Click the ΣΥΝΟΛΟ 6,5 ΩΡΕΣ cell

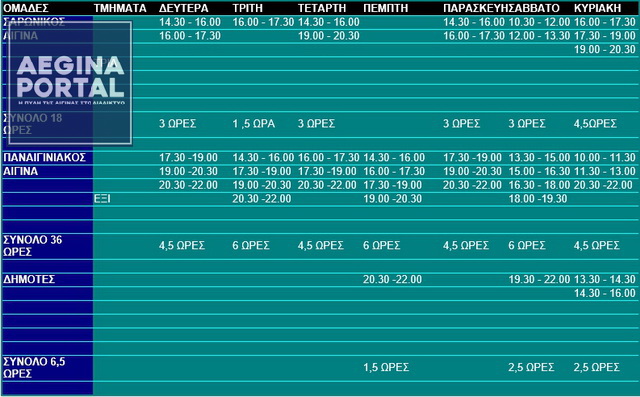34,367
